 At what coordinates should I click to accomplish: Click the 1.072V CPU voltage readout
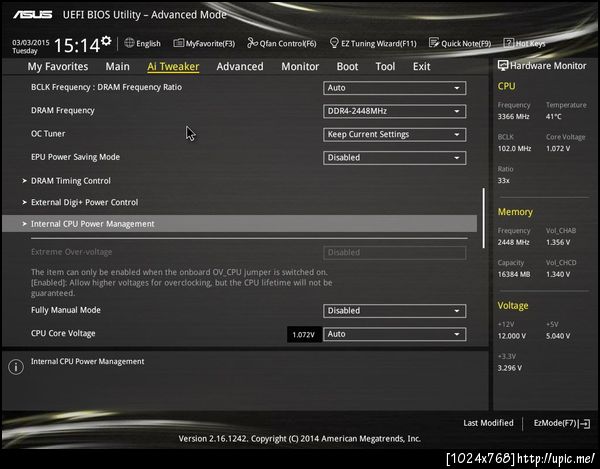(303, 335)
